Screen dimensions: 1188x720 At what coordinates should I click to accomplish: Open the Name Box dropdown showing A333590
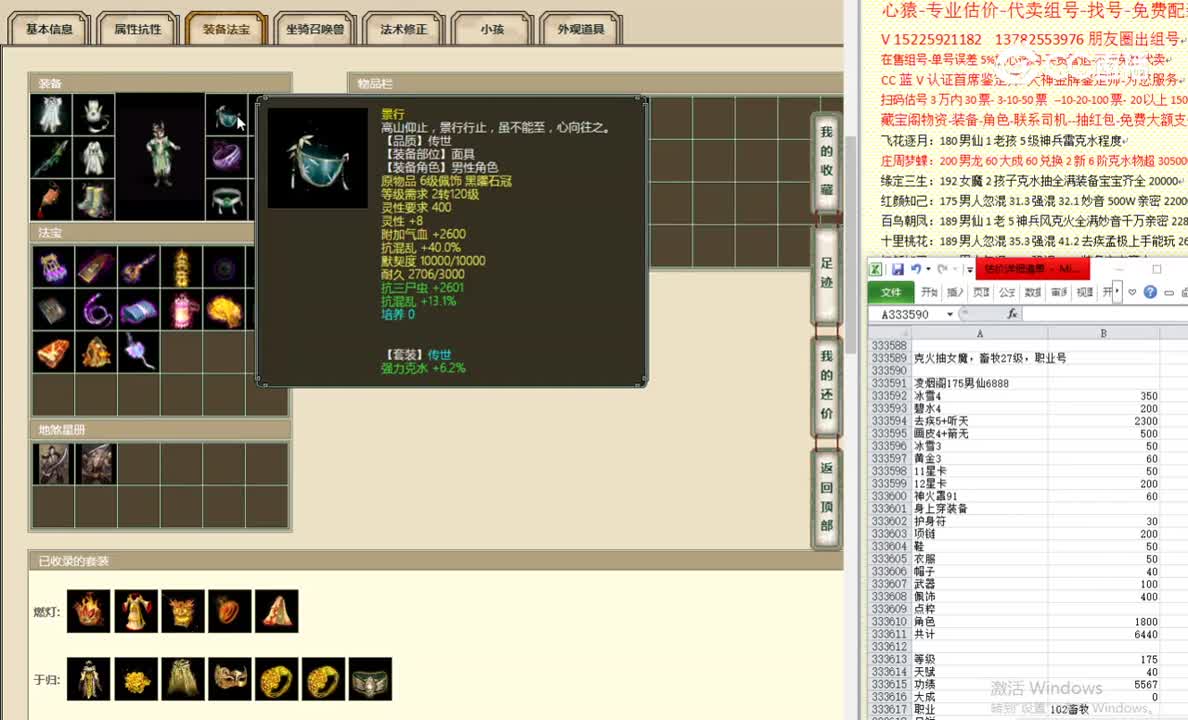(x=950, y=313)
